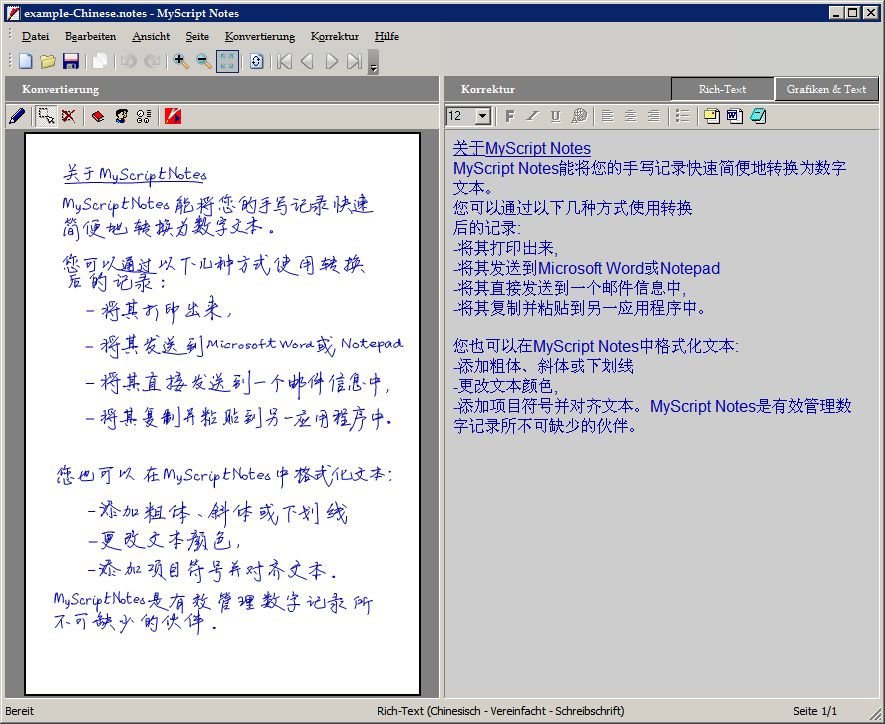885x724 pixels.
Task: Jump to the last page
Action: pyautogui.click(x=354, y=61)
